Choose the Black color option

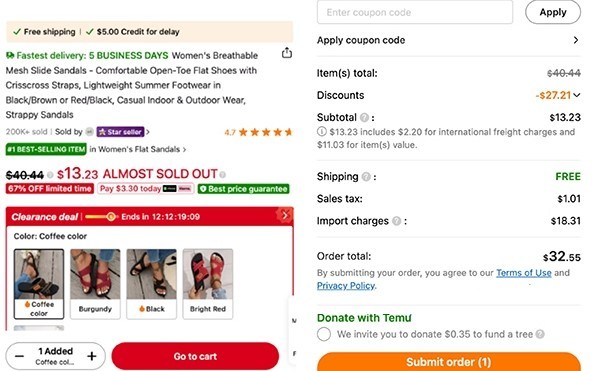coord(152,284)
